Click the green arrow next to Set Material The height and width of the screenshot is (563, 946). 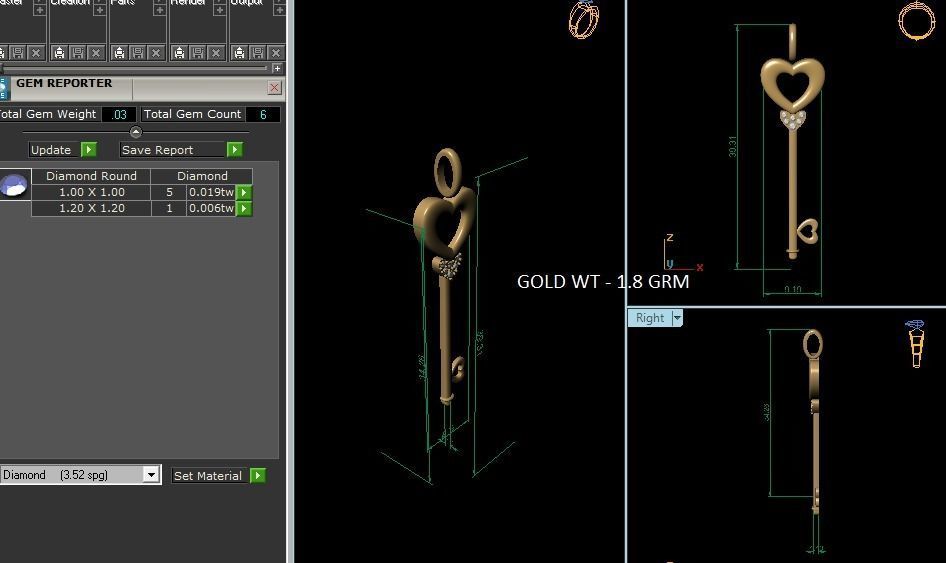point(258,476)
